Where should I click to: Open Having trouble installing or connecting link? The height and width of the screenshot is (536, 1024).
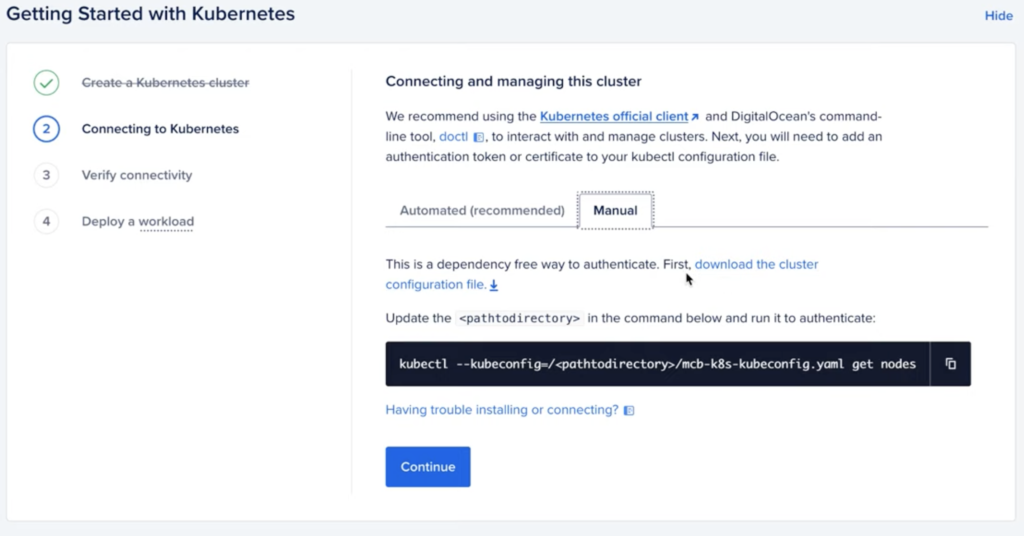coord(502,410)
